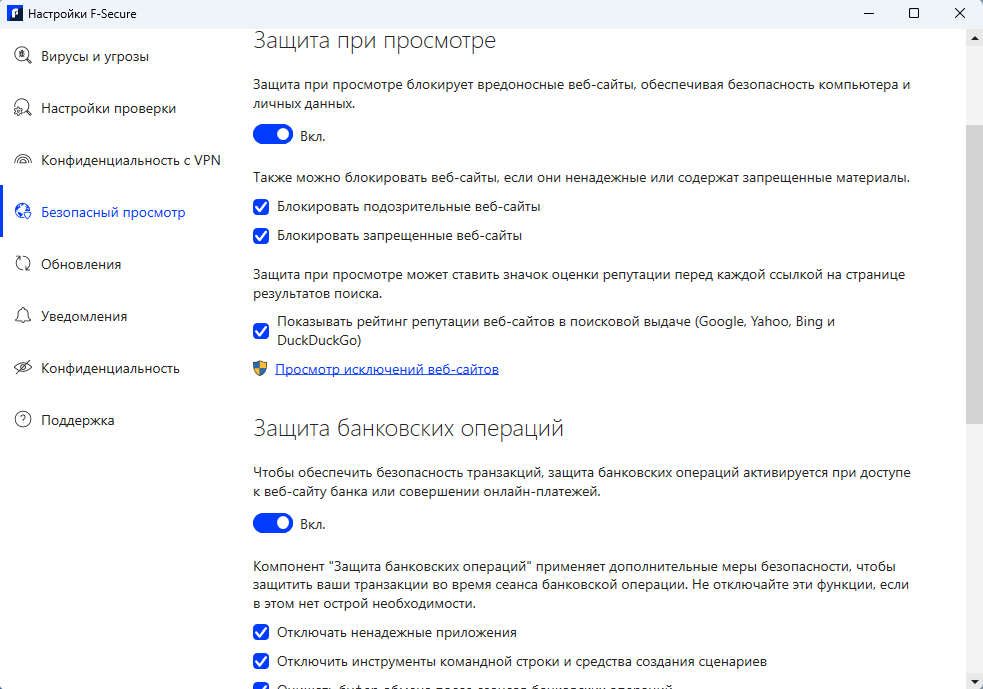Click the Secure browsing globe icon

(x=23, y=212)
